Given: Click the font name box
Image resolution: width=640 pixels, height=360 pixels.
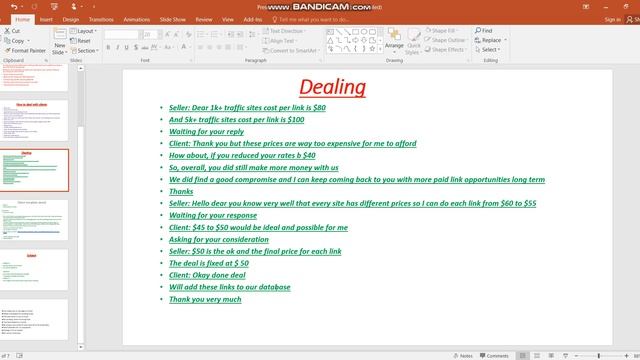Looking at the screenshot, I should [121, 35].
